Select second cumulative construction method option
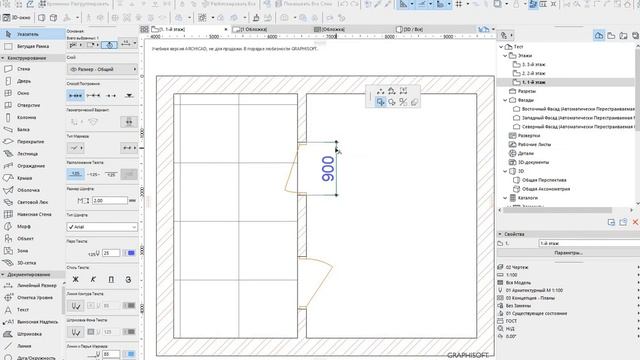 93,96
